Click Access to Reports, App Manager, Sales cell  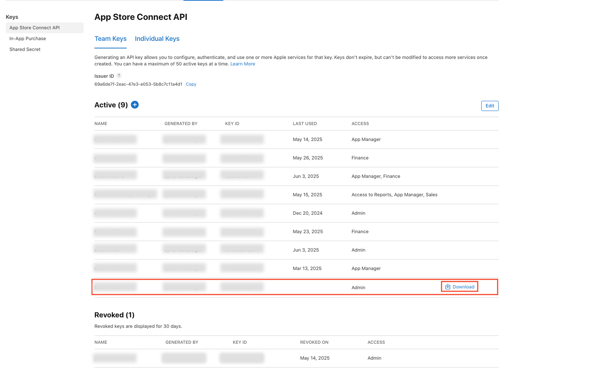click(394, 194)
